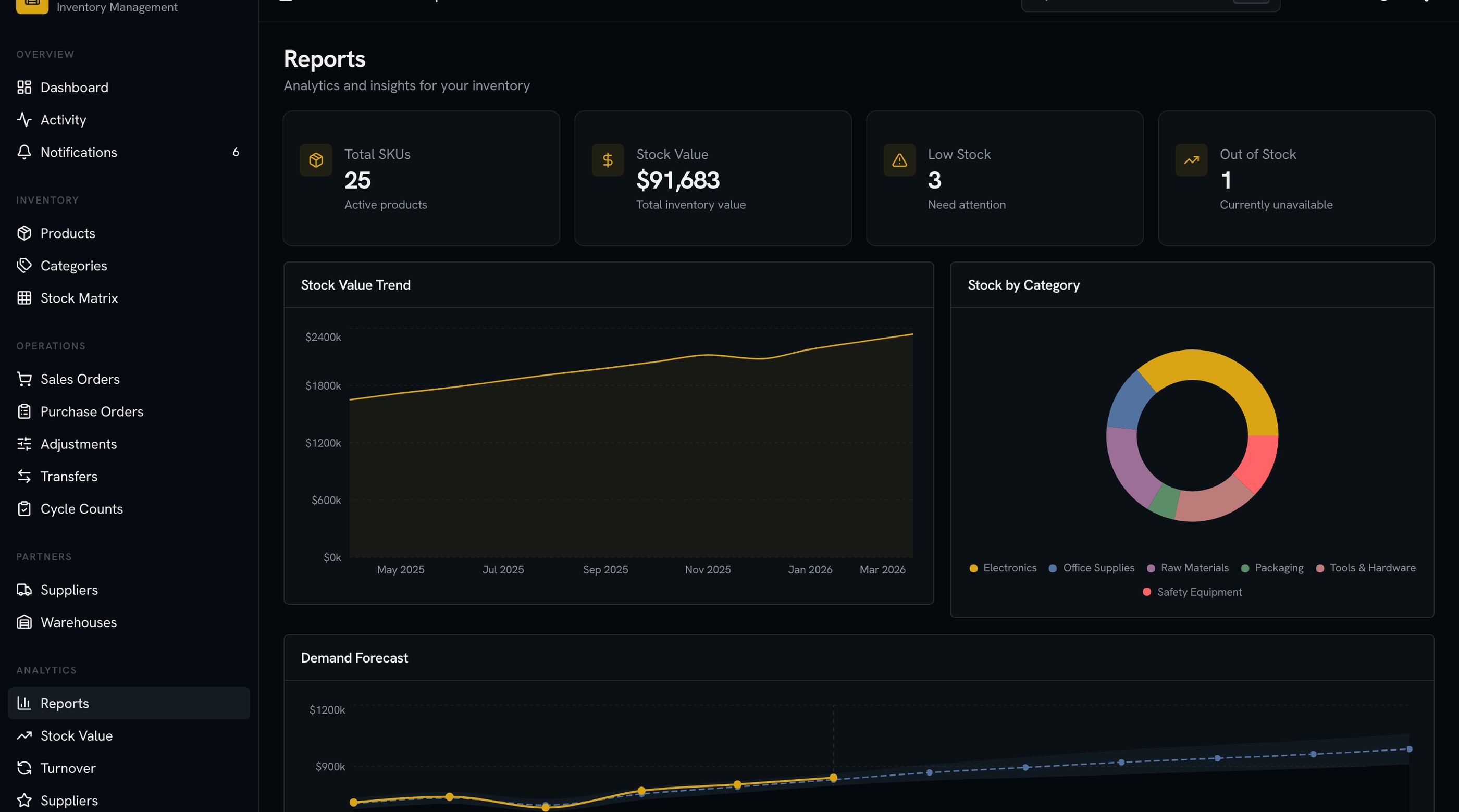1459x812 pixels.
Task: Select the Adjustments sliders icon
Action: pyautogui.click(x=24, y=444)
